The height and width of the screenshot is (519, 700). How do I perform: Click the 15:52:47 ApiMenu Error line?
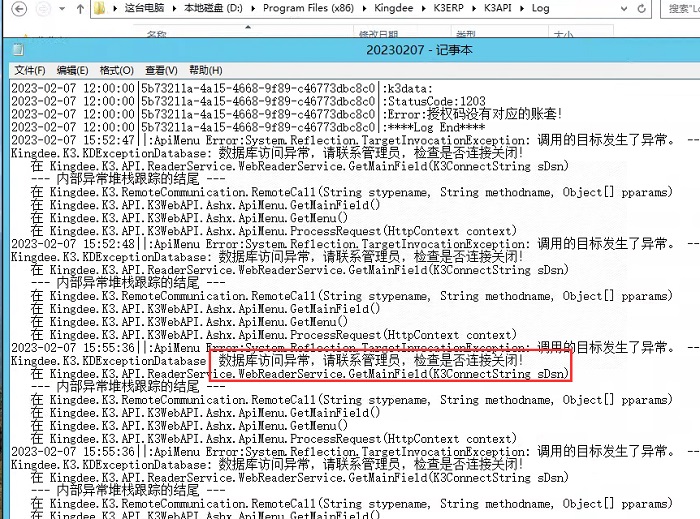click(355, 140)
